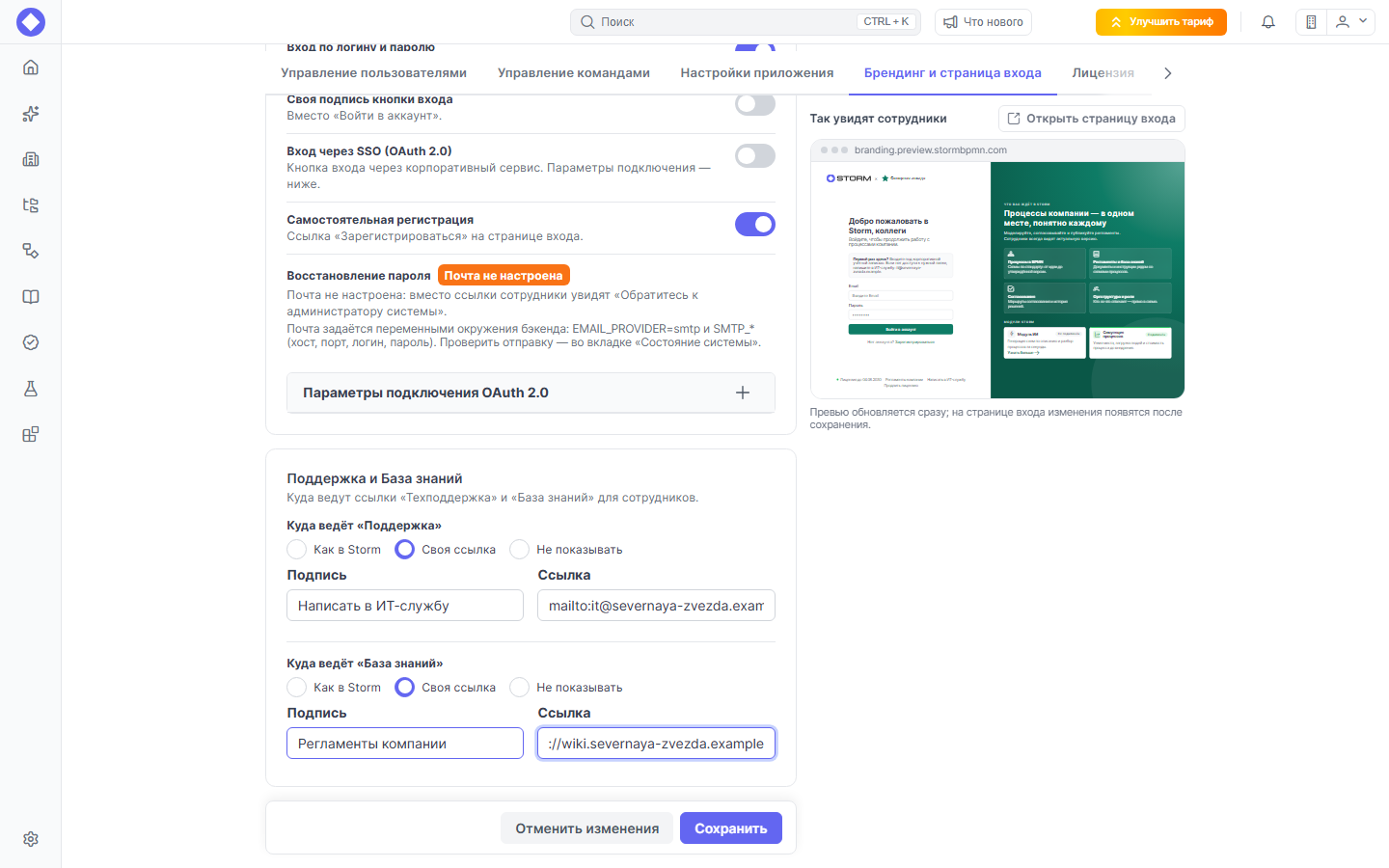Click the support mailto link field
Image resolution: width=1389 pixels, height=868 pixels.
(x=656, y=606)
